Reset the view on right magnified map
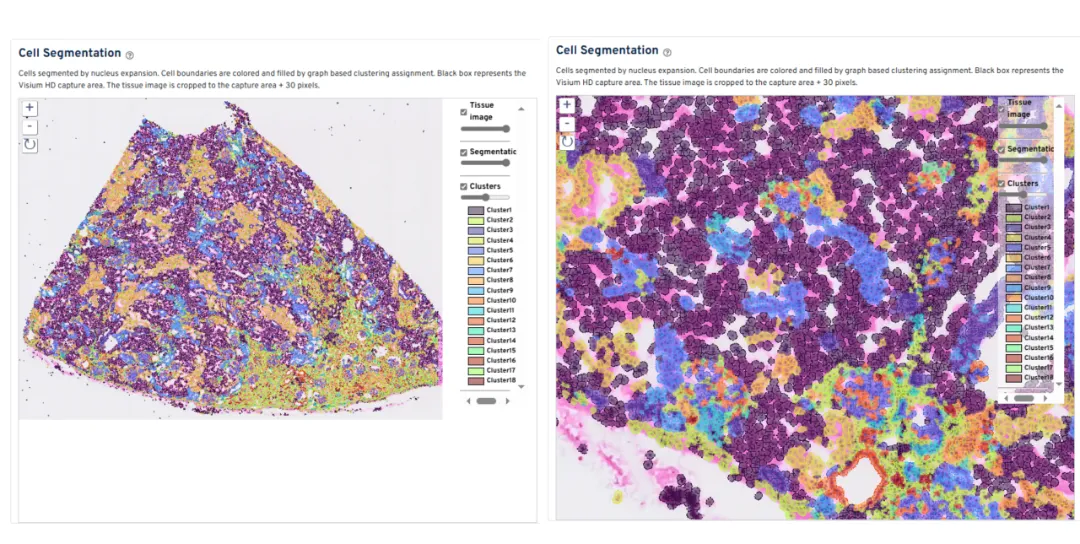The image size is (1080, 544). [x=567, y=141]
